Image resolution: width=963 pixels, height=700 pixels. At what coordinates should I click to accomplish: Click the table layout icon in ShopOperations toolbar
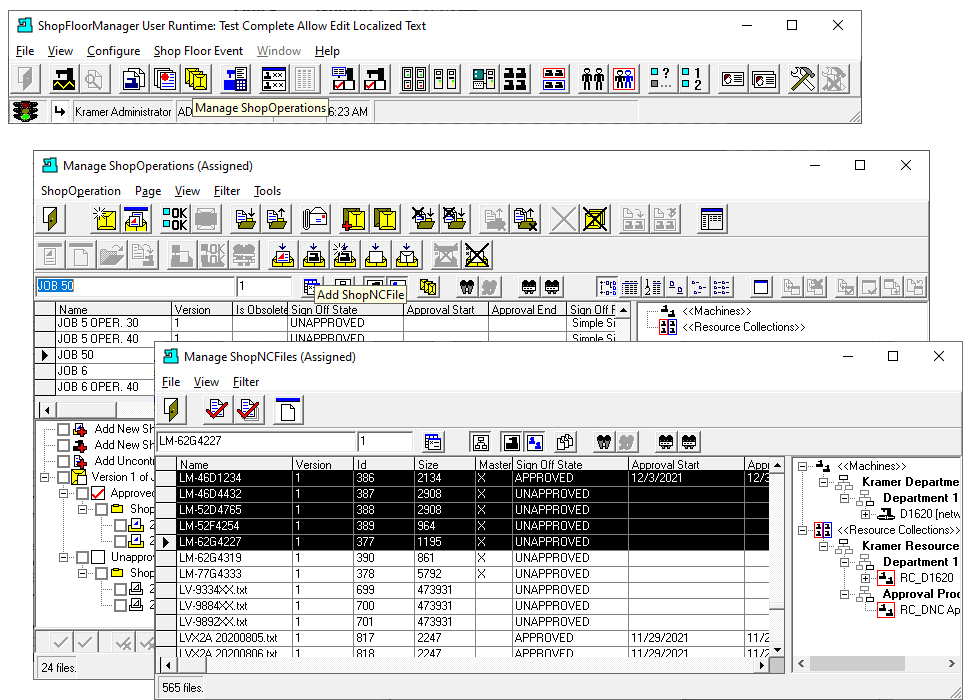(x=712, y=219)
